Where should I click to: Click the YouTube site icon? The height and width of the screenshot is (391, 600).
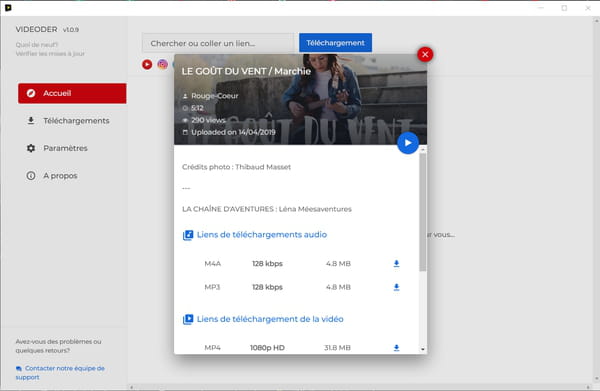point(147,64)
